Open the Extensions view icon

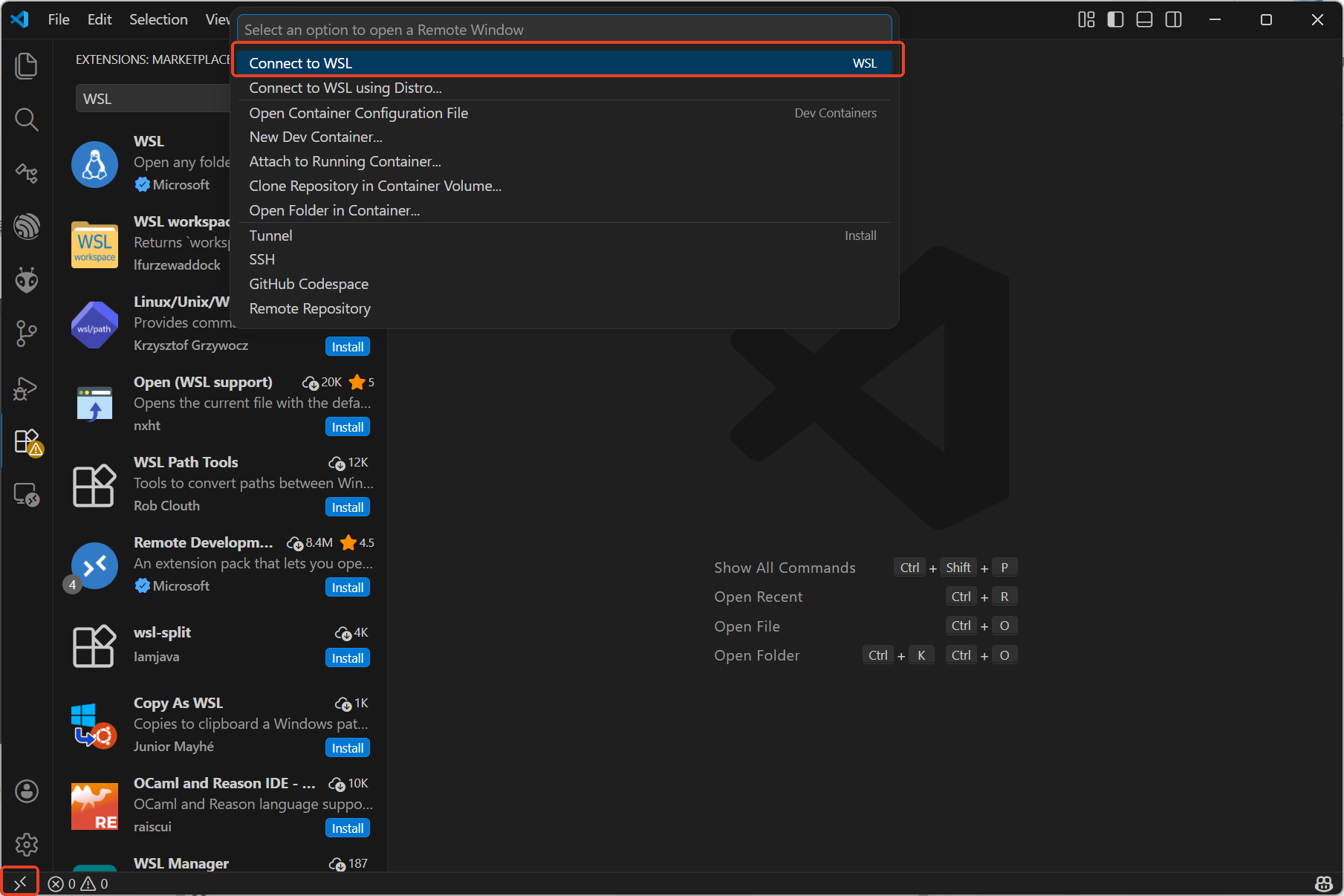pos(27,441)
